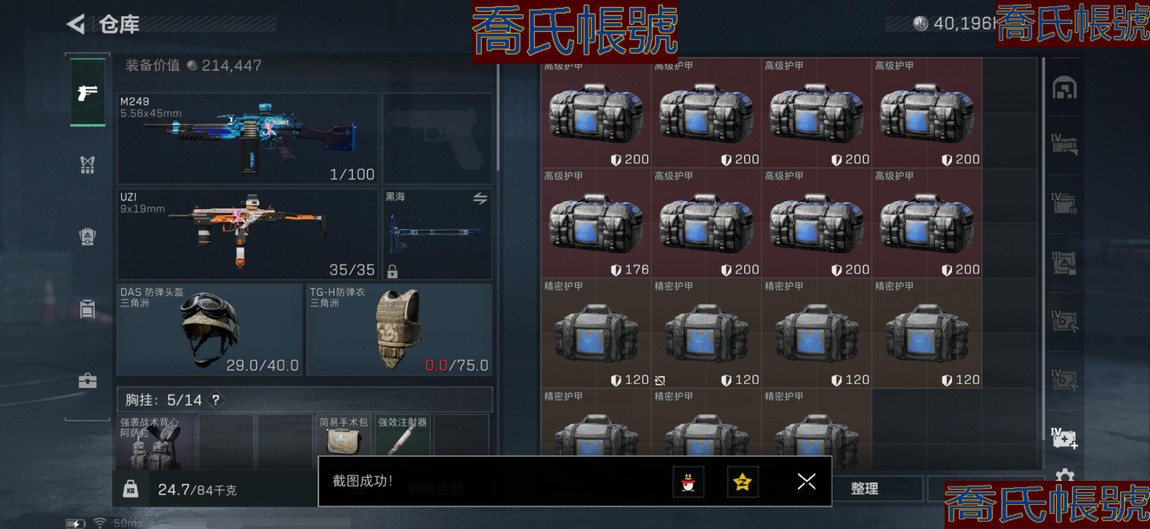
Task: Open the medical kit filter icon on right
Action: point(1064,438)
